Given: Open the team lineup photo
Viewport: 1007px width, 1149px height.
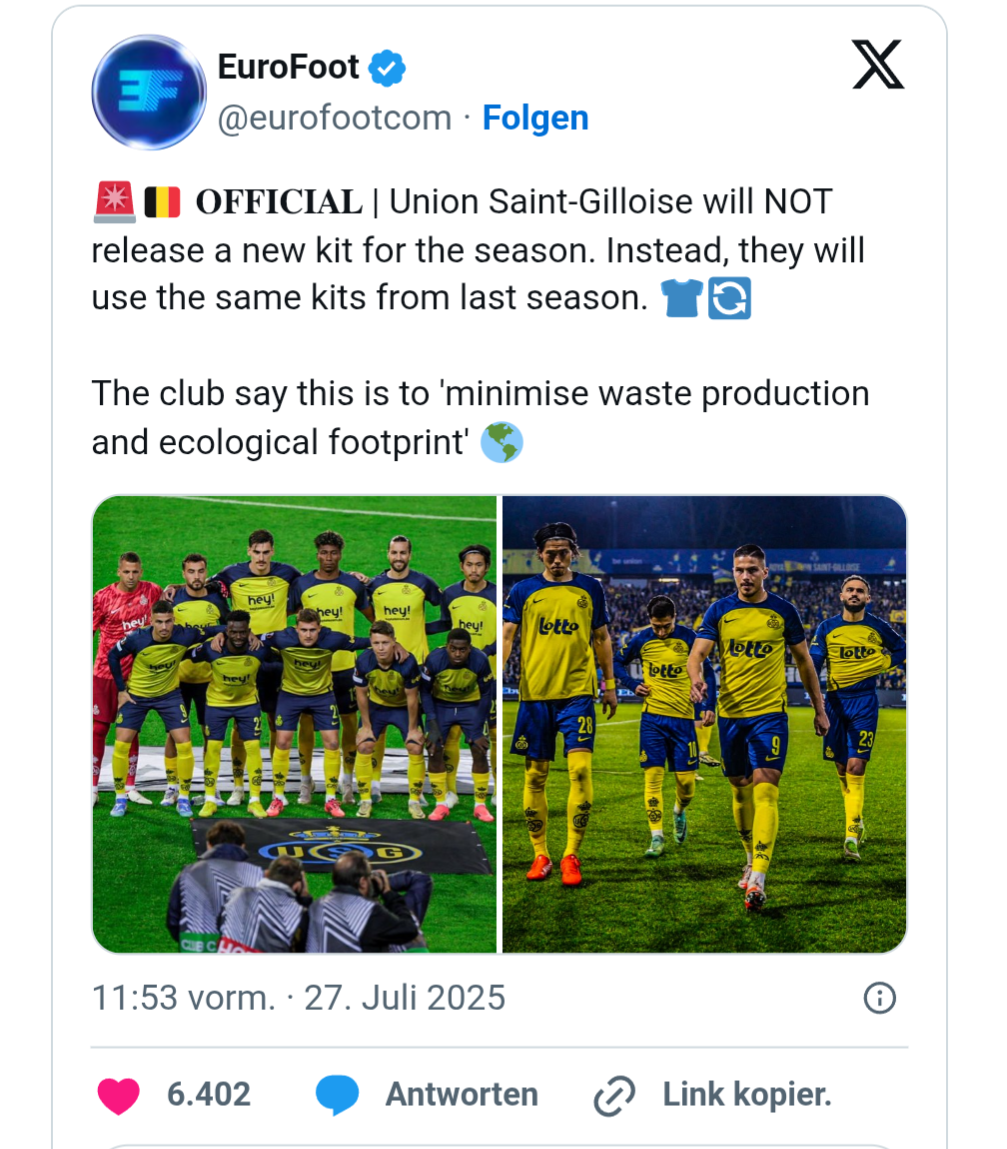Looking at the screenshot, I should click(x=294, y=724).
